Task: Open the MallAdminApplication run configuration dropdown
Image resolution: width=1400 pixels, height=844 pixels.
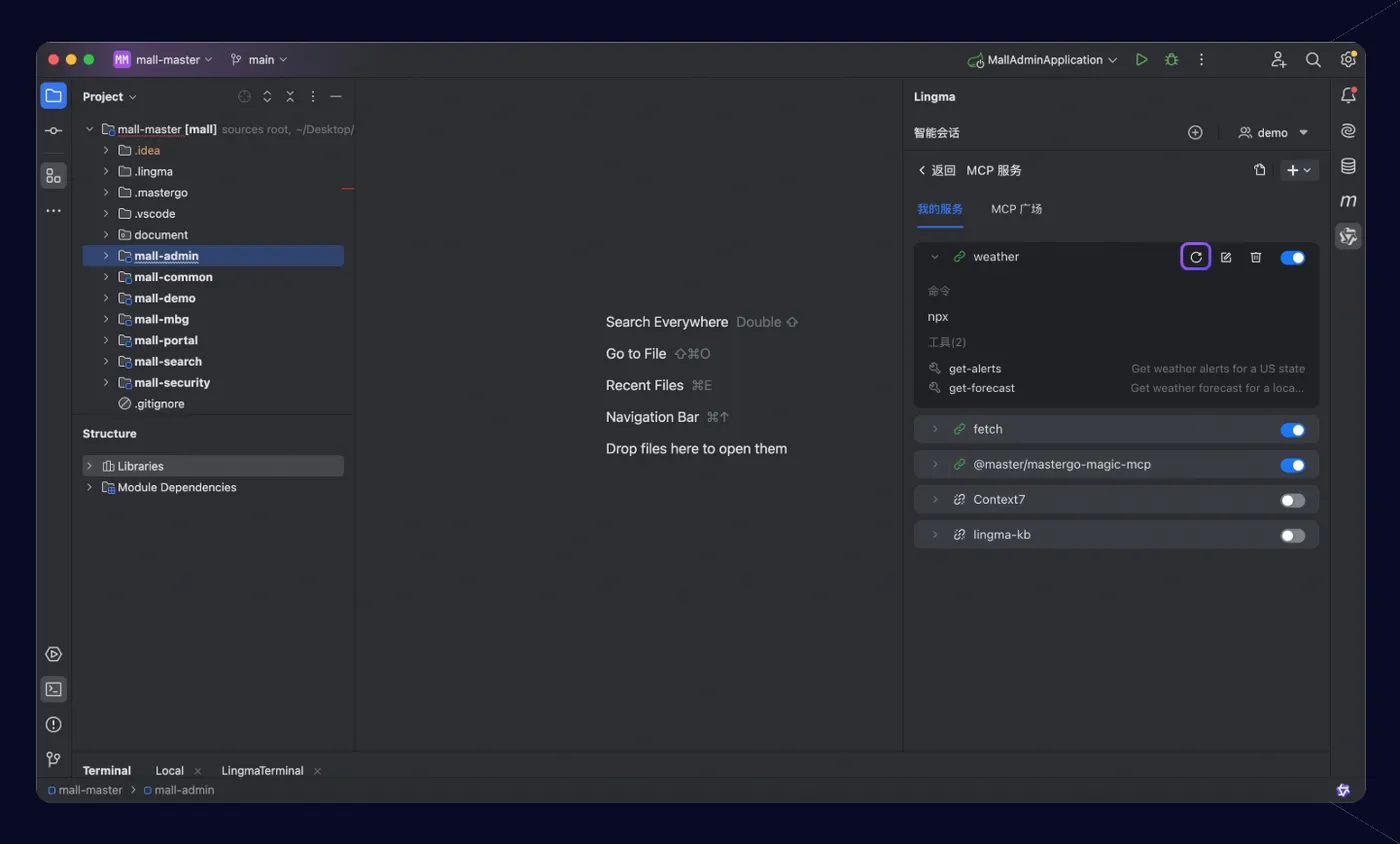Action: pos(1042,60)
